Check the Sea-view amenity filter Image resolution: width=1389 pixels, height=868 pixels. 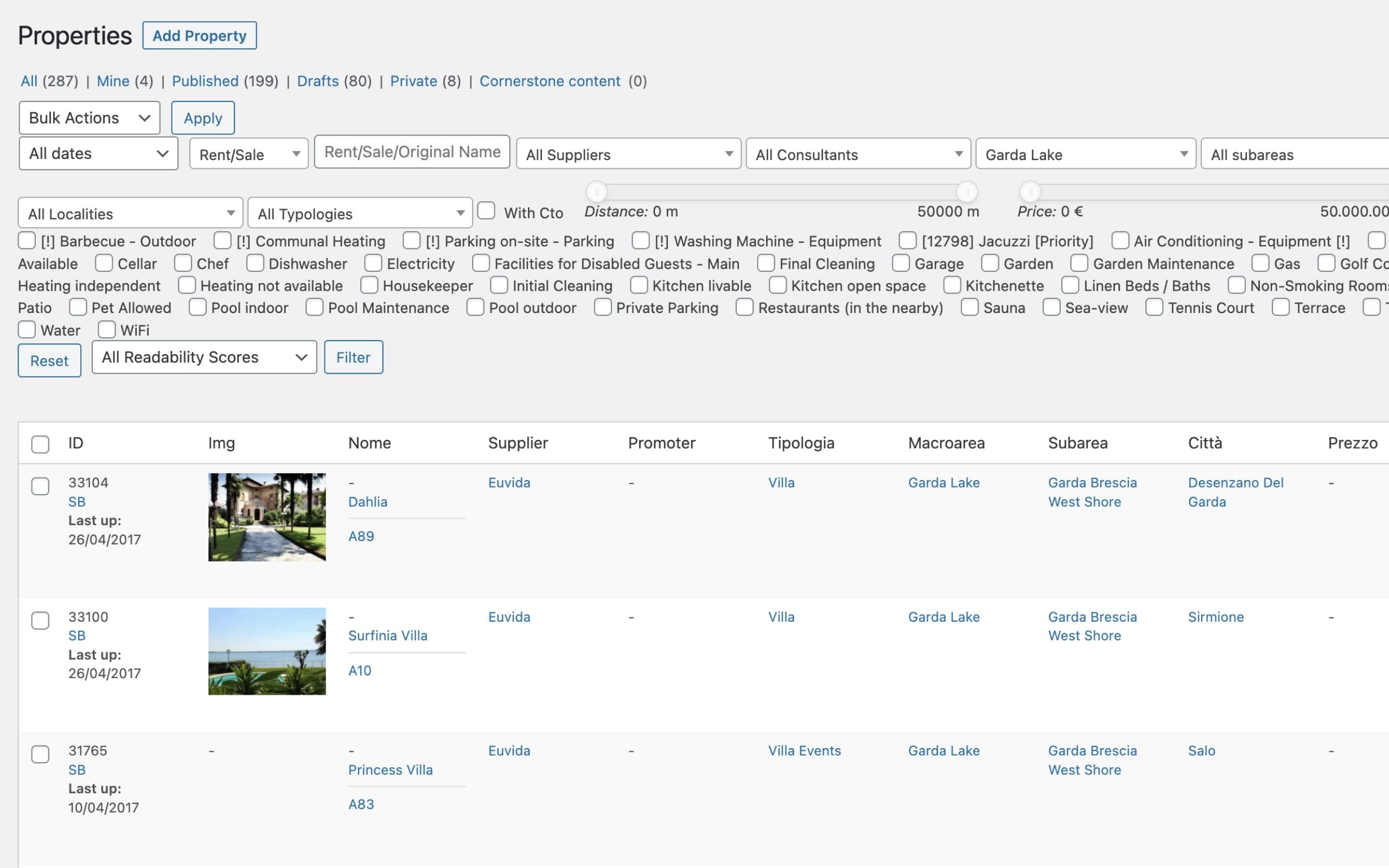click(x=1051, y=307)
